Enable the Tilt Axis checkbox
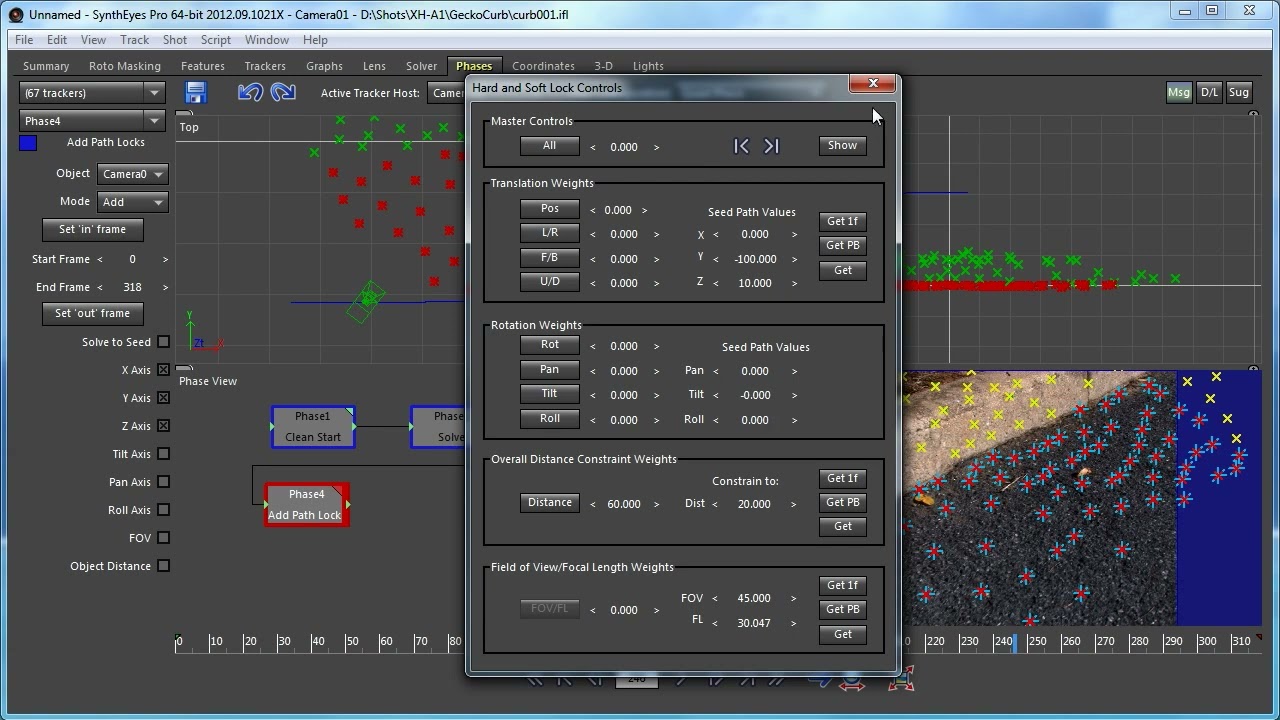The image size is (1280, 720). coord(164,454)
